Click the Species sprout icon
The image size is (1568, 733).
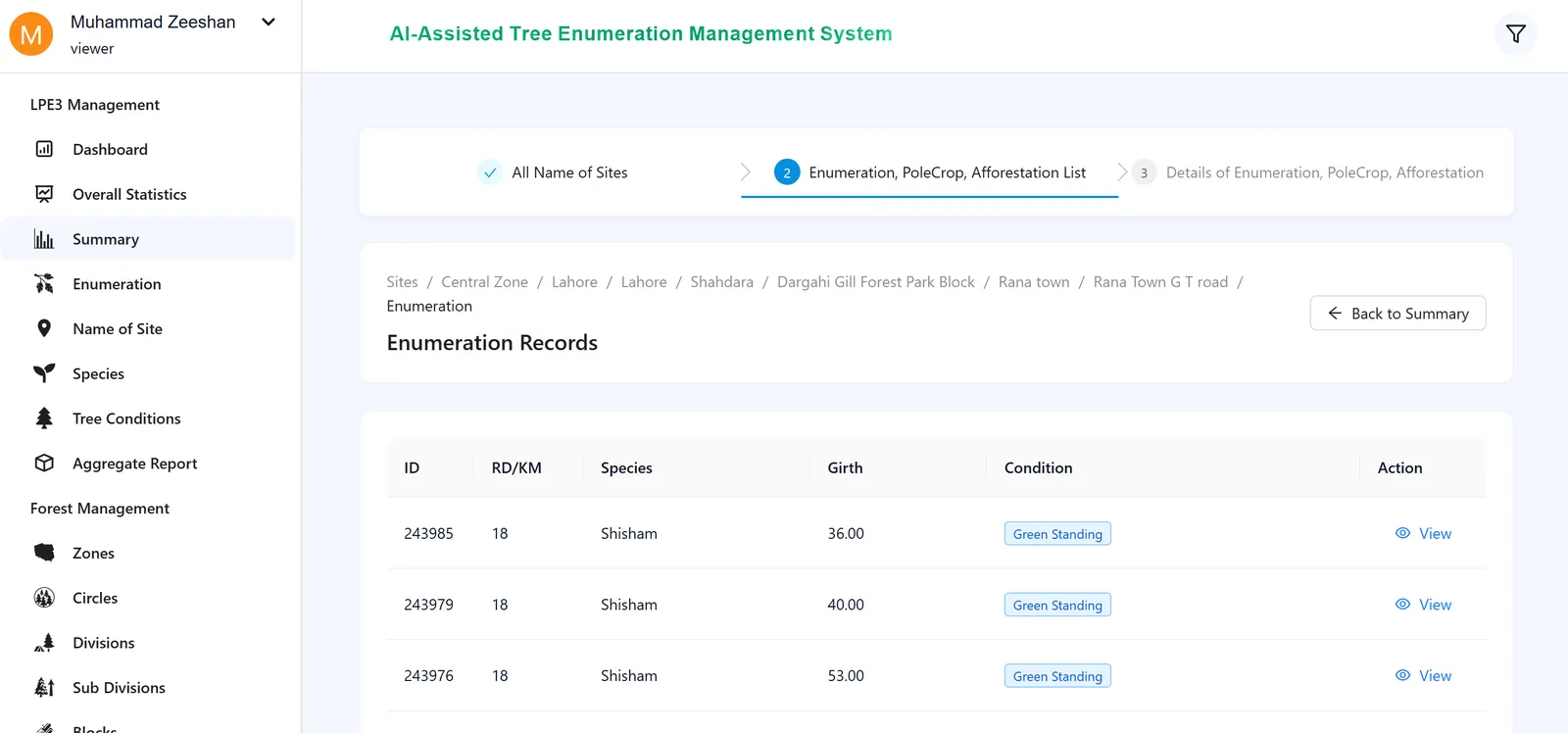click(44, 373)
